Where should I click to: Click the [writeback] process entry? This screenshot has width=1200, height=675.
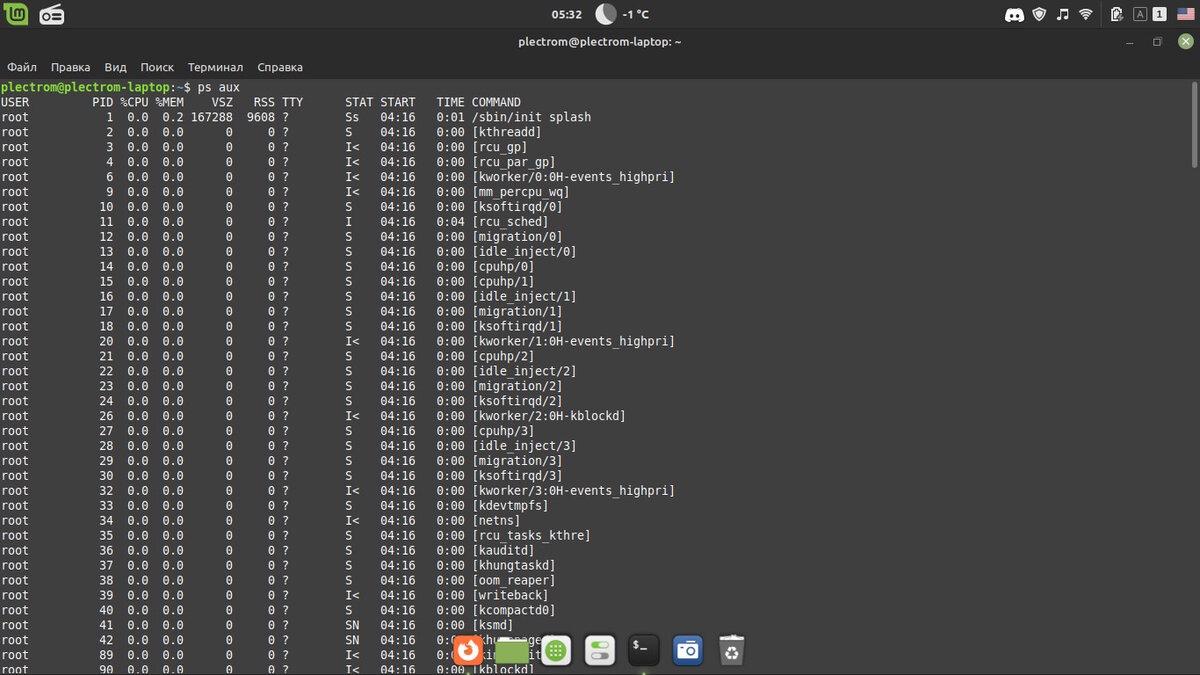[510, 596]
